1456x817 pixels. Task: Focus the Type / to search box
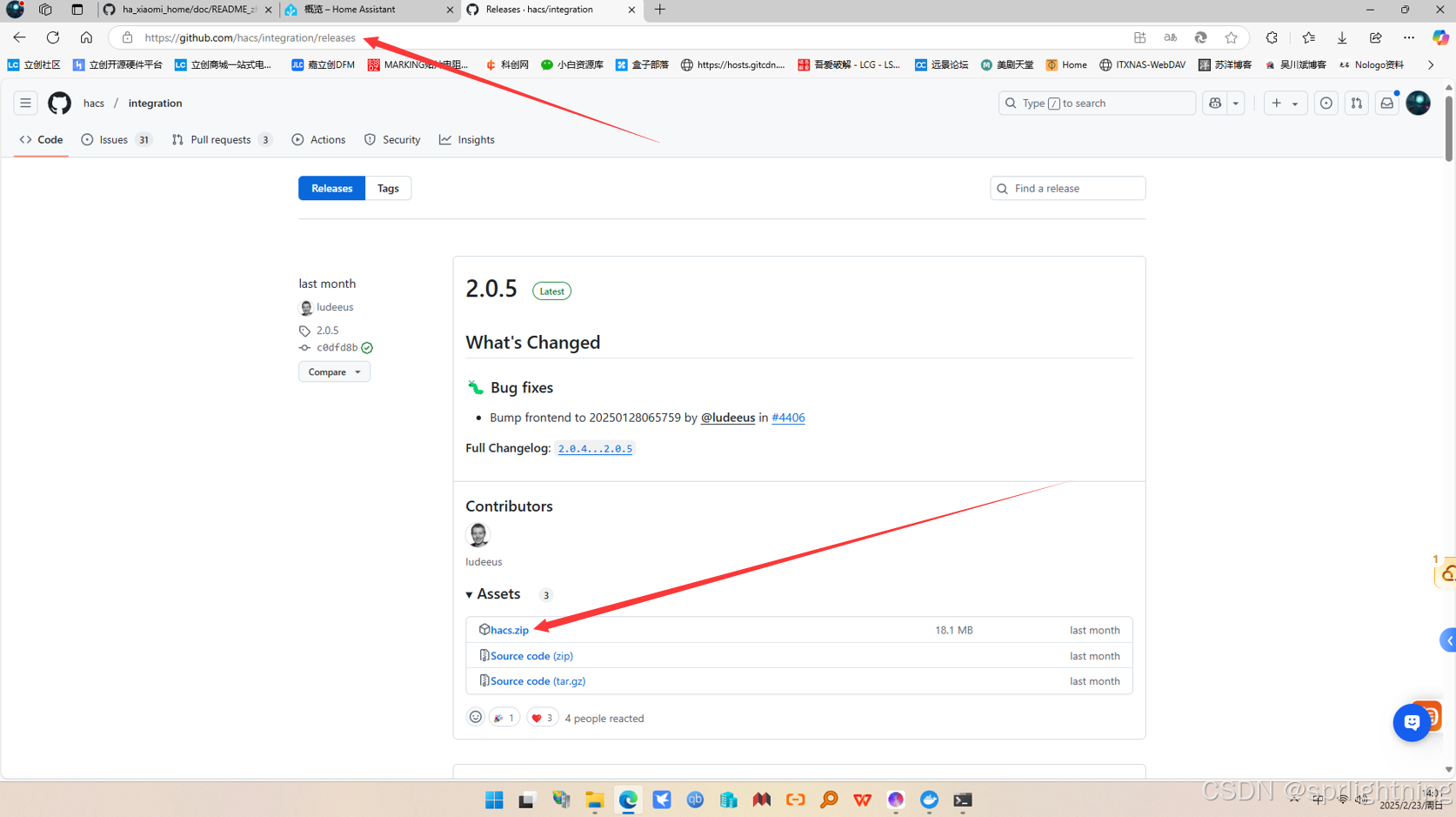pos(1097,103)
